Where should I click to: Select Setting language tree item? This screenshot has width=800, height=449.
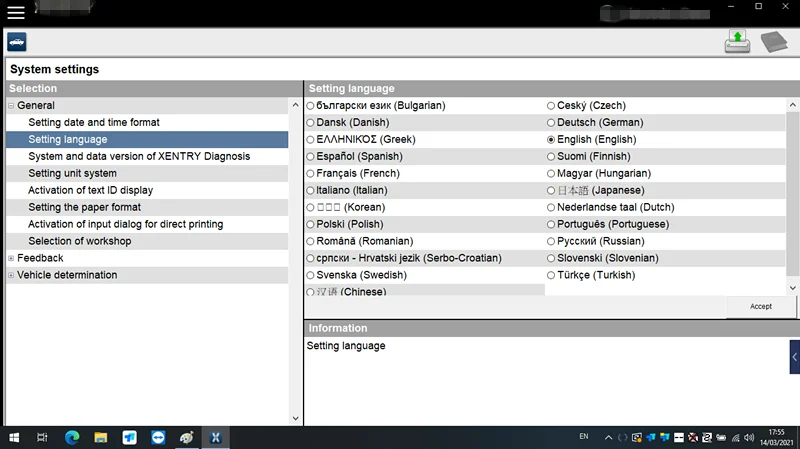(147, 139)
